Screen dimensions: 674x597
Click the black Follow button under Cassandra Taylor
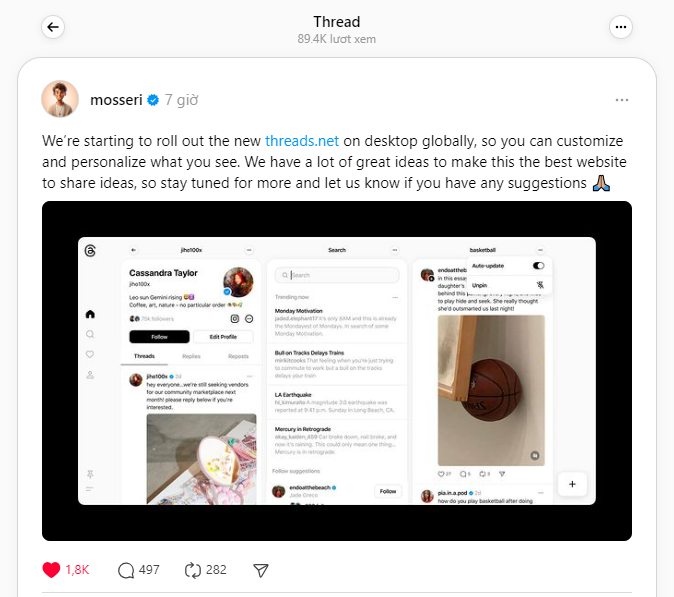click(x=159, y=337)
